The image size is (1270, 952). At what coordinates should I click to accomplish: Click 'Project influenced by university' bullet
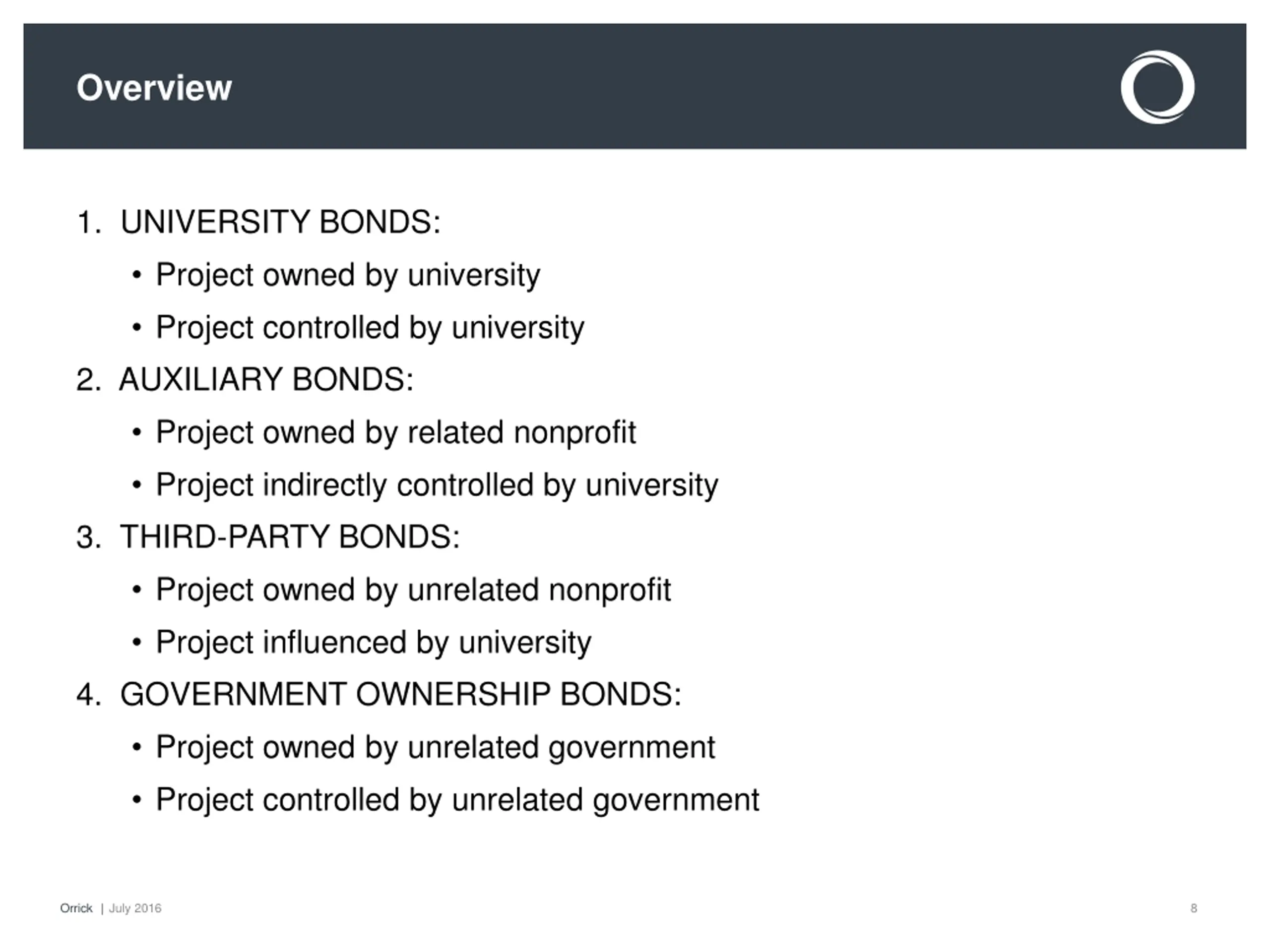[374, 643]
